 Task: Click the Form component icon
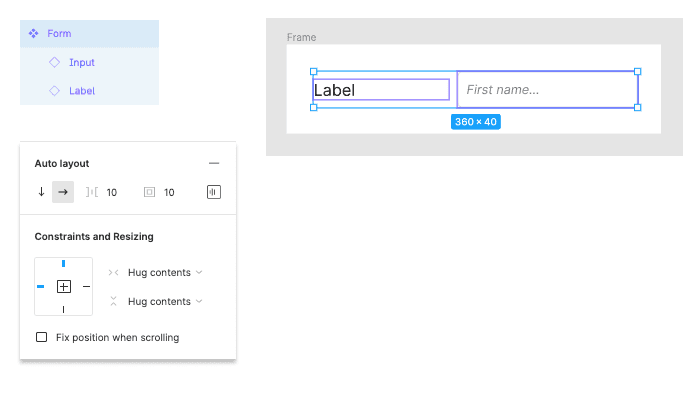(x=33, y=33)
